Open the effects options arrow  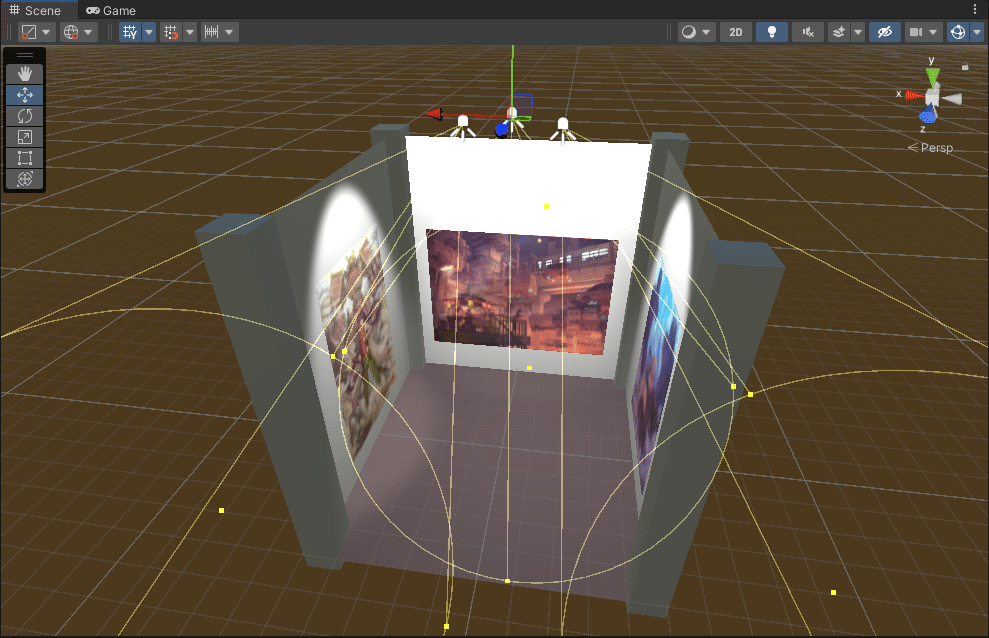pos(858,32)
